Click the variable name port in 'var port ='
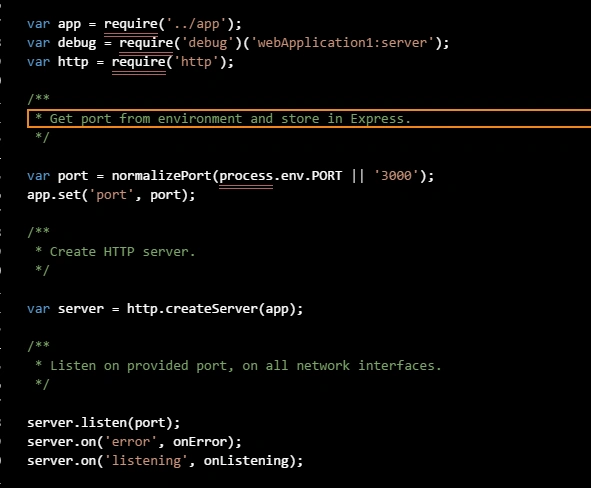 tap(73, 176)
